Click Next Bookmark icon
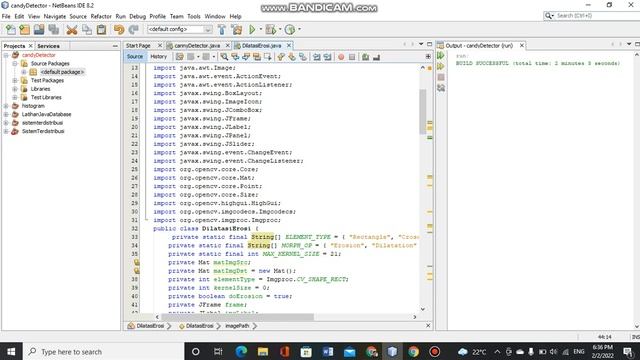The image size is (640, 360). point(292,57)
